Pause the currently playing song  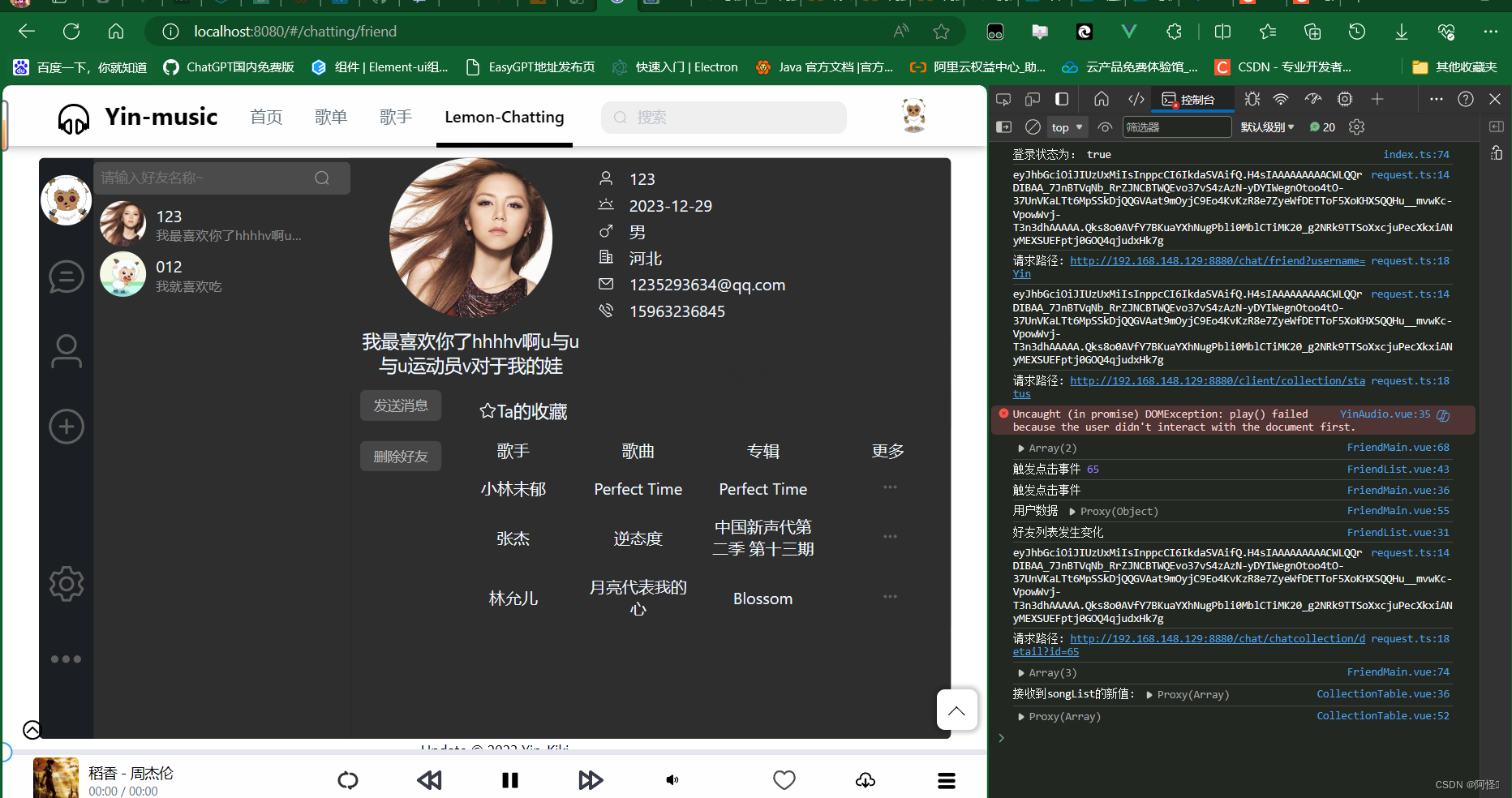click(509, 780)
